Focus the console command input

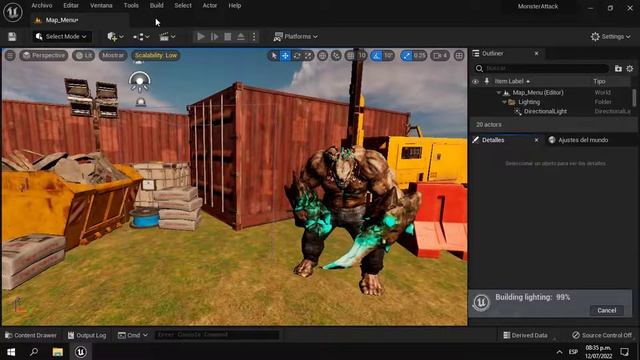pos(217,335)
